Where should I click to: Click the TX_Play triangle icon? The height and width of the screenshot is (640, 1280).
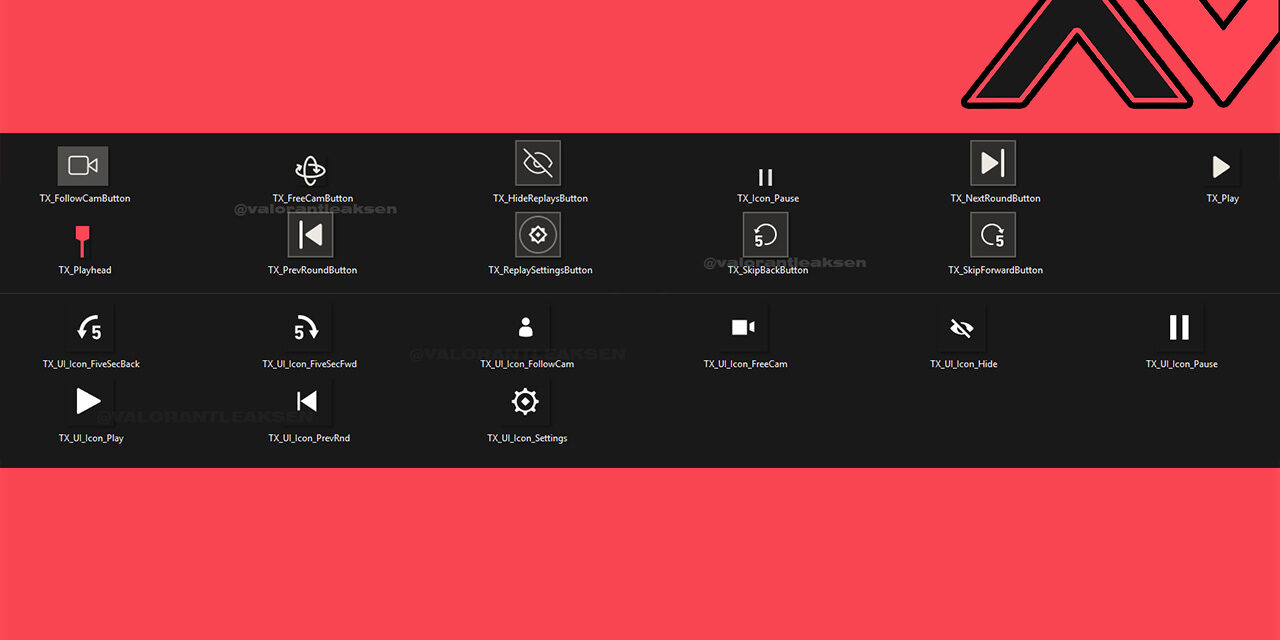pos(1221,167)
